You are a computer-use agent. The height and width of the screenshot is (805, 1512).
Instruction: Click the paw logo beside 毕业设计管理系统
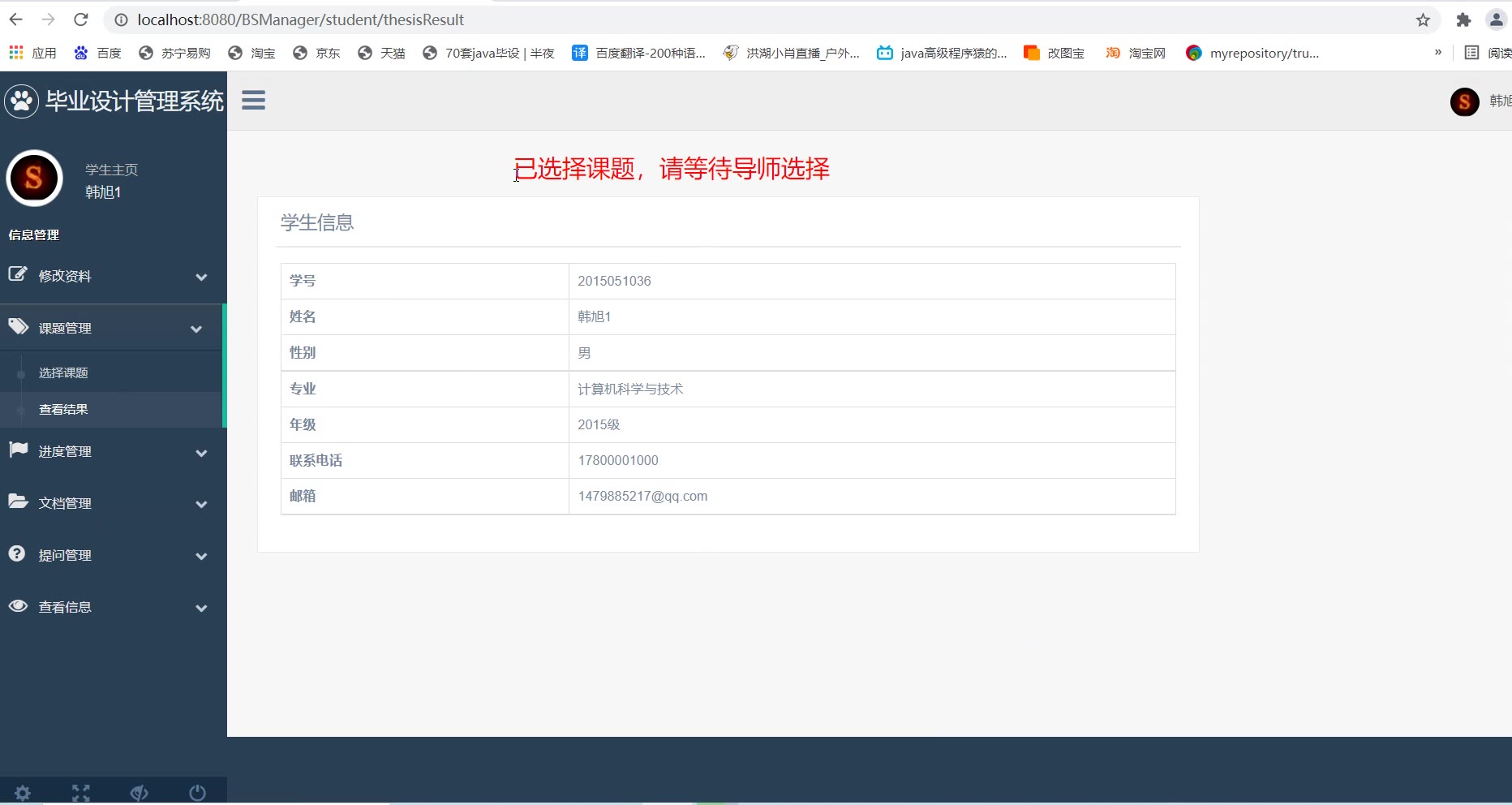pos(21,101)
